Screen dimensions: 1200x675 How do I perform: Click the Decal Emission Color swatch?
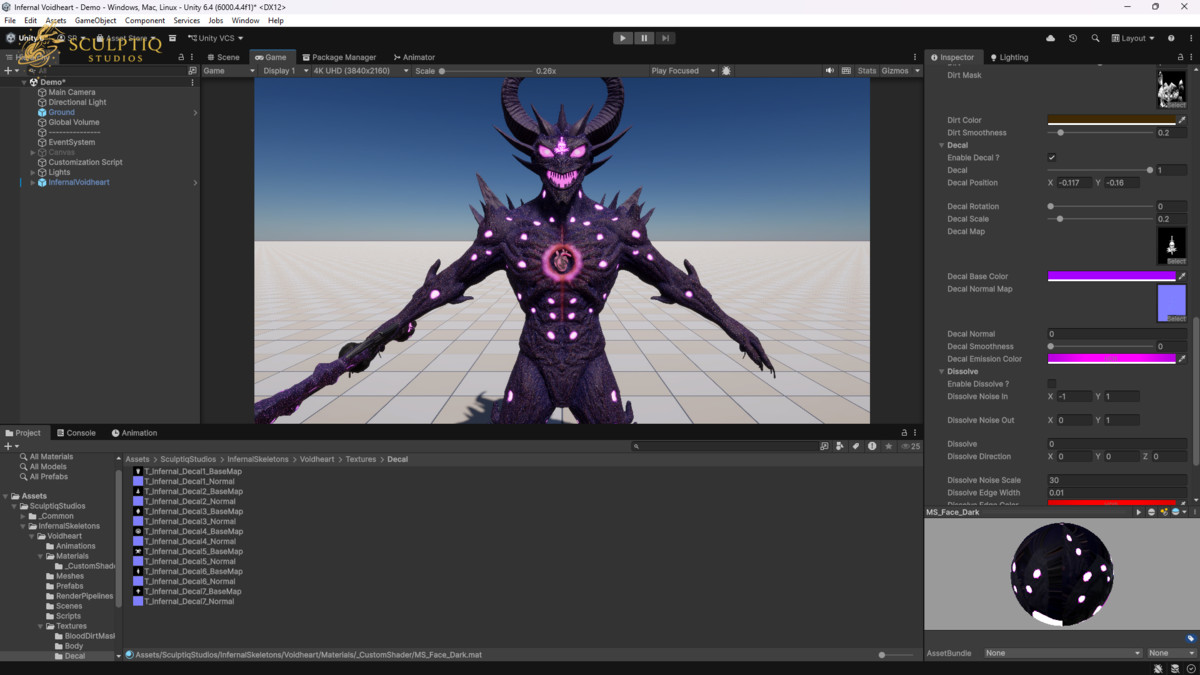click(x=1111, y=359)
